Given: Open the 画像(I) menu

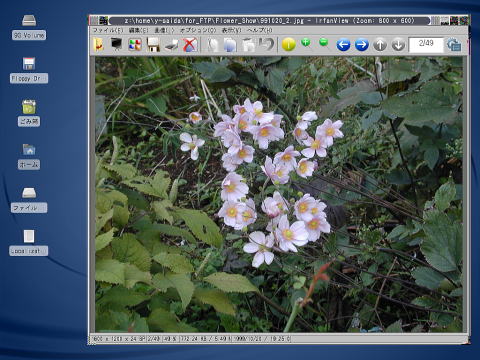Looking at the screenshot, I should pos(164,30).
